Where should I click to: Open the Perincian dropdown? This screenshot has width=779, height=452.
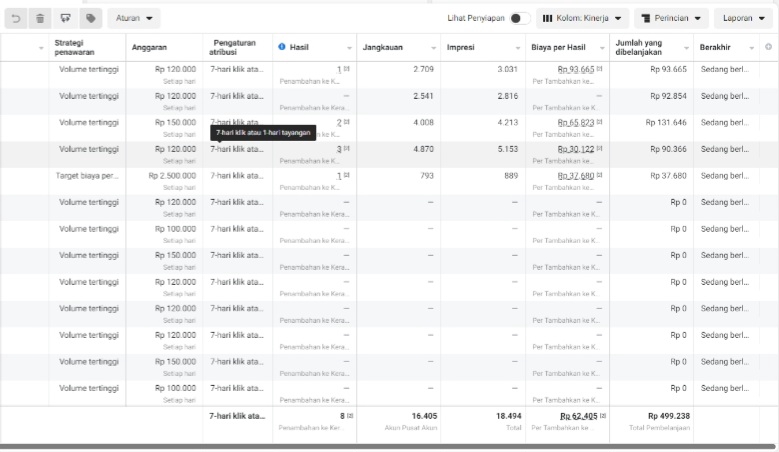click(x=671, y=18)
